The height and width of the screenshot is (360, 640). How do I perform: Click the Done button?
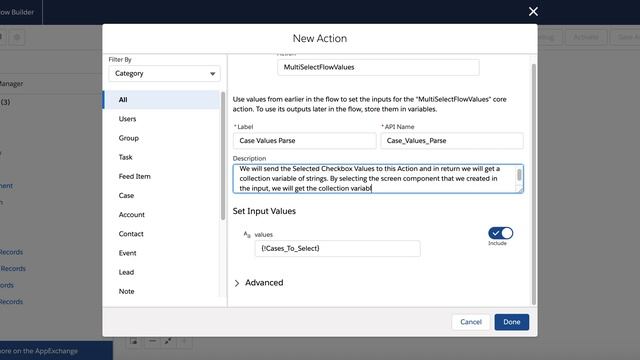[x=511, y=322]
